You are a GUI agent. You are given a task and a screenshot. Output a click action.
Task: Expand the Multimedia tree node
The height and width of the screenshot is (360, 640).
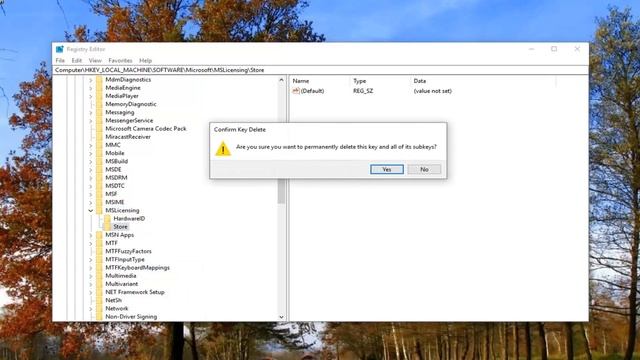click(91, 276)
